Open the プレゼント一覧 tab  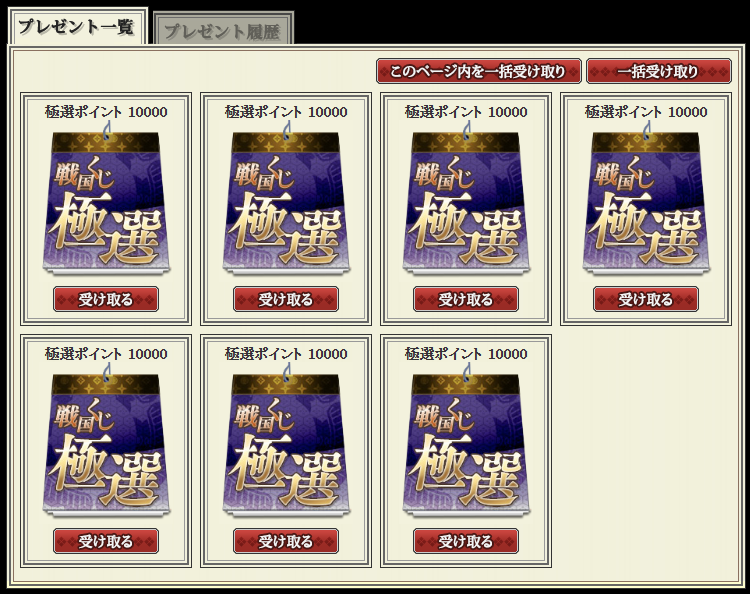tap(77, 27)
